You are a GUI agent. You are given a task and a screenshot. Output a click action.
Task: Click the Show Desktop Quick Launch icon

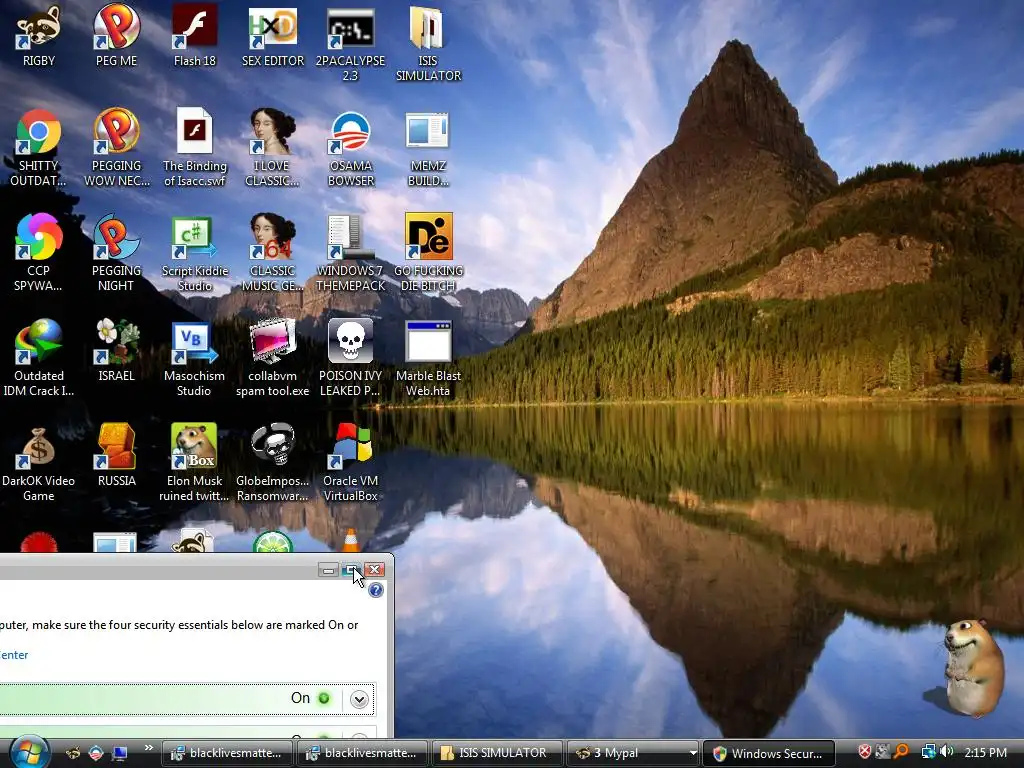click(120, 753)
